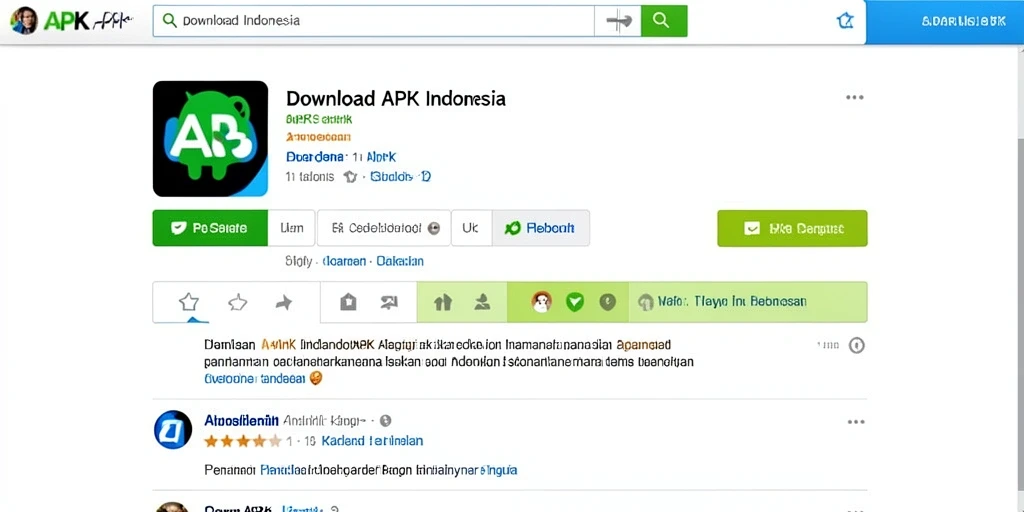Click the house icon in tab bar

[x=348, y=302]
